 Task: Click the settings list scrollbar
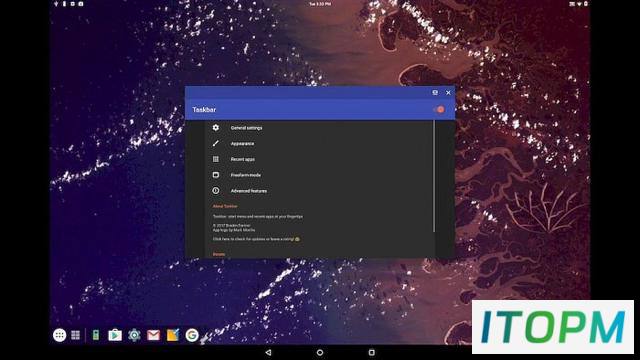click(x=434, y=176)
